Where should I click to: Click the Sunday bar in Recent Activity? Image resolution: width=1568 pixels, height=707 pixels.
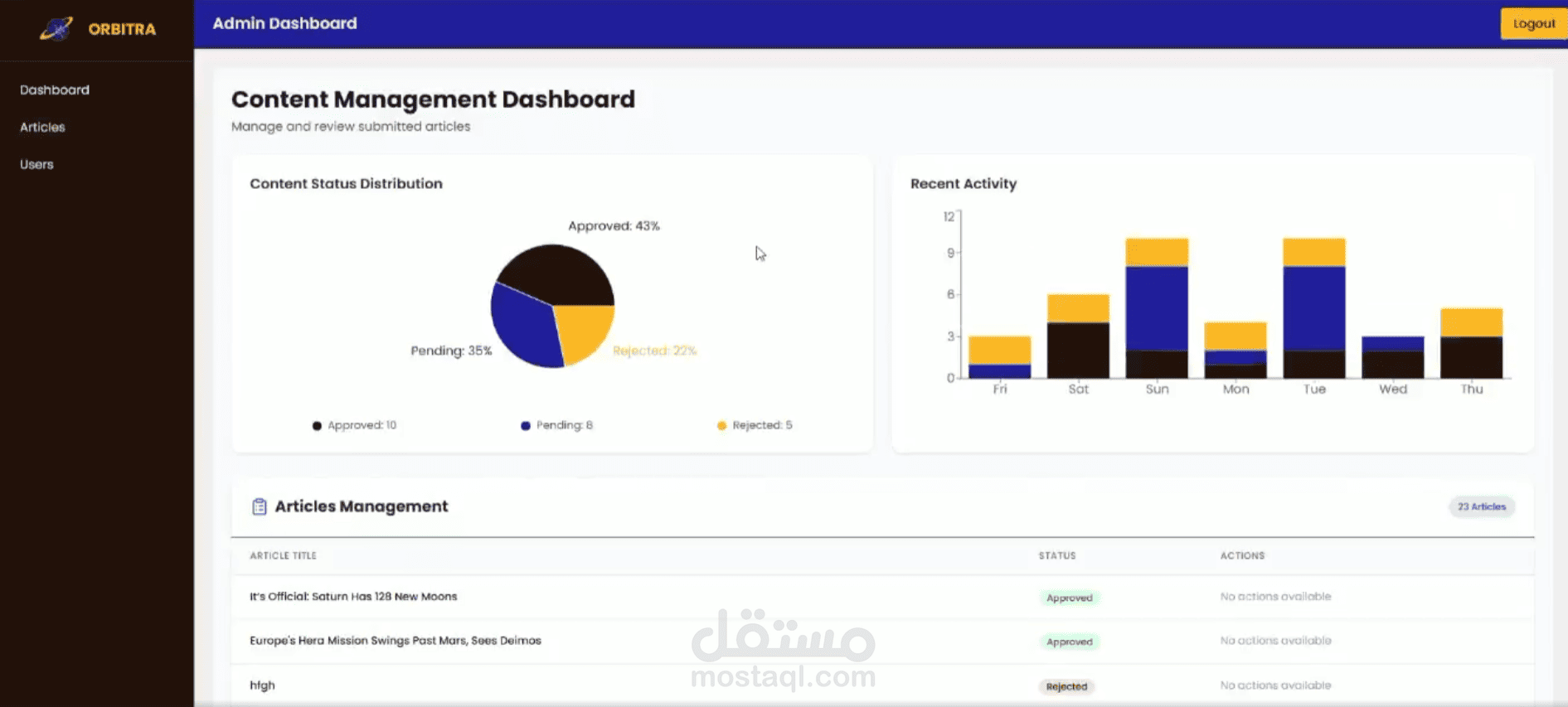(x=1157, y=308)
